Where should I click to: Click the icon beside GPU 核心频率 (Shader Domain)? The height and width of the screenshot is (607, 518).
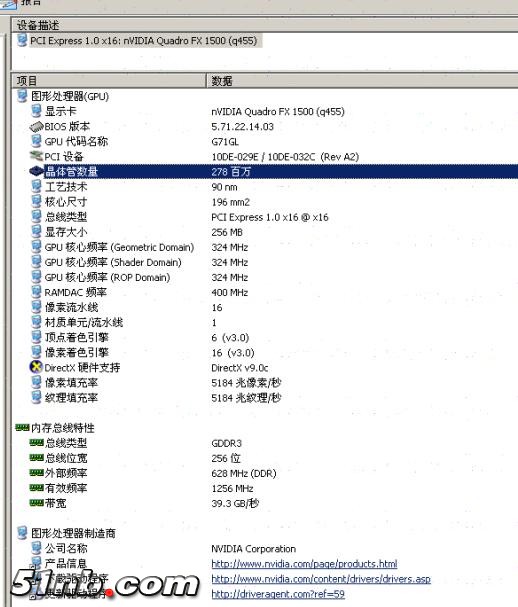click(36, 262)
